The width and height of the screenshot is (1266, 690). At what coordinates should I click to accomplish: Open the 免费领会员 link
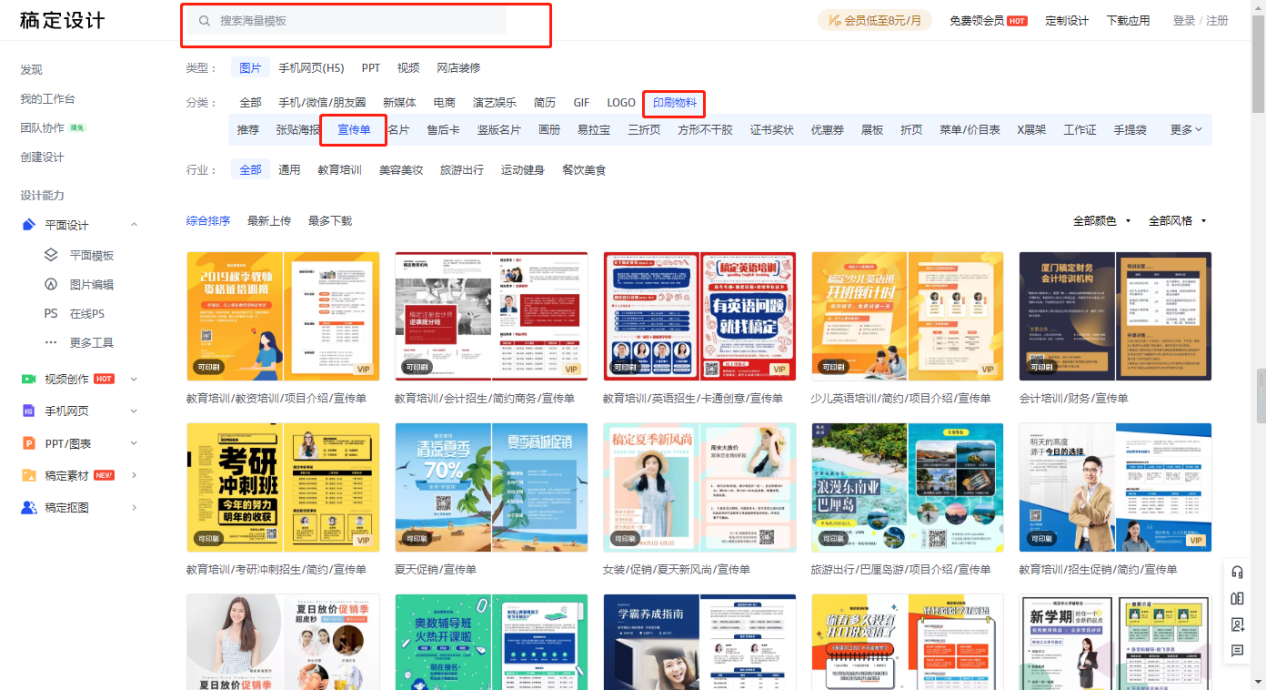click(x=976, y=21)
